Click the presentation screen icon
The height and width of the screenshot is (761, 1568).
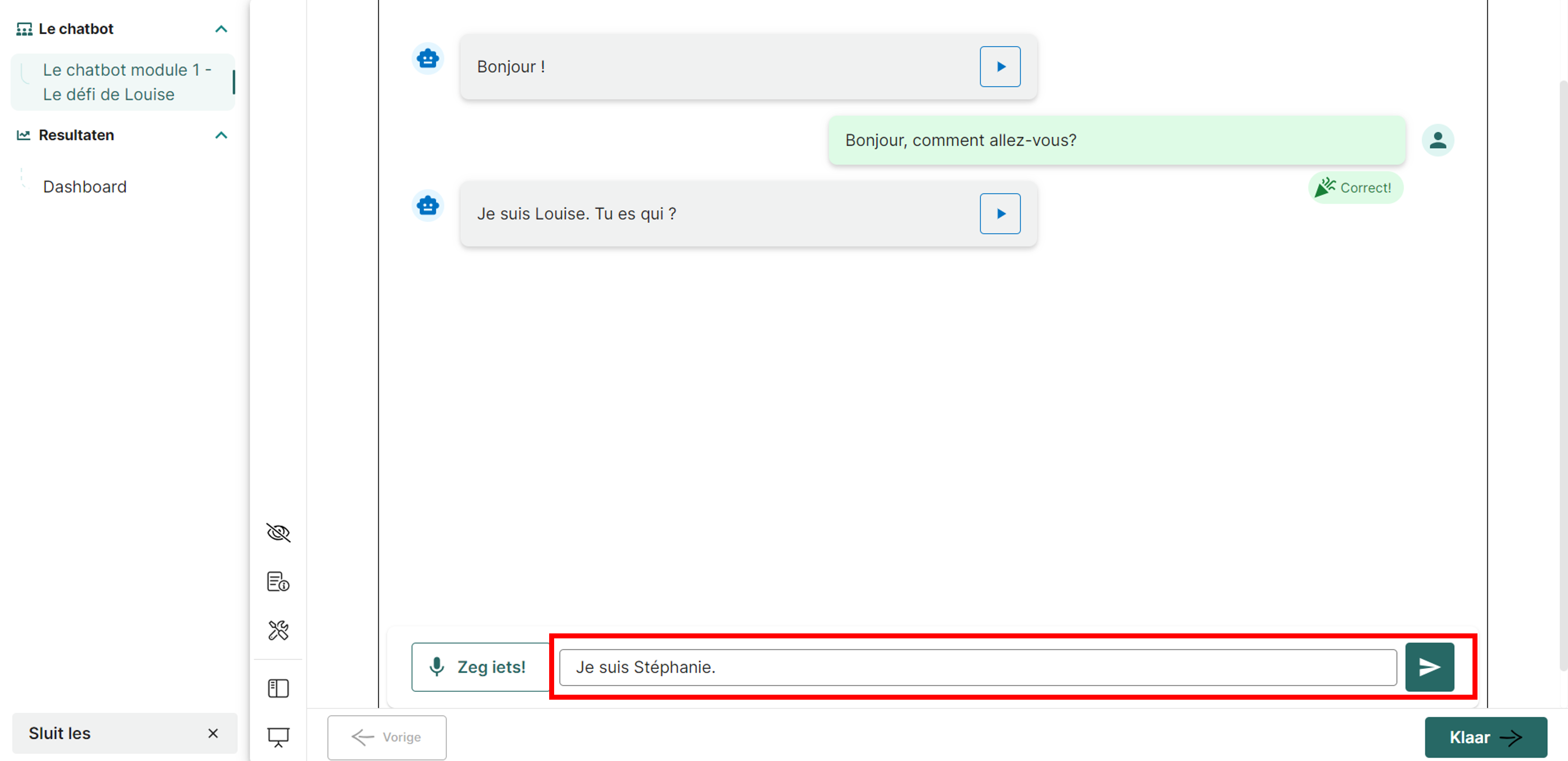click(x=278, y=737)
